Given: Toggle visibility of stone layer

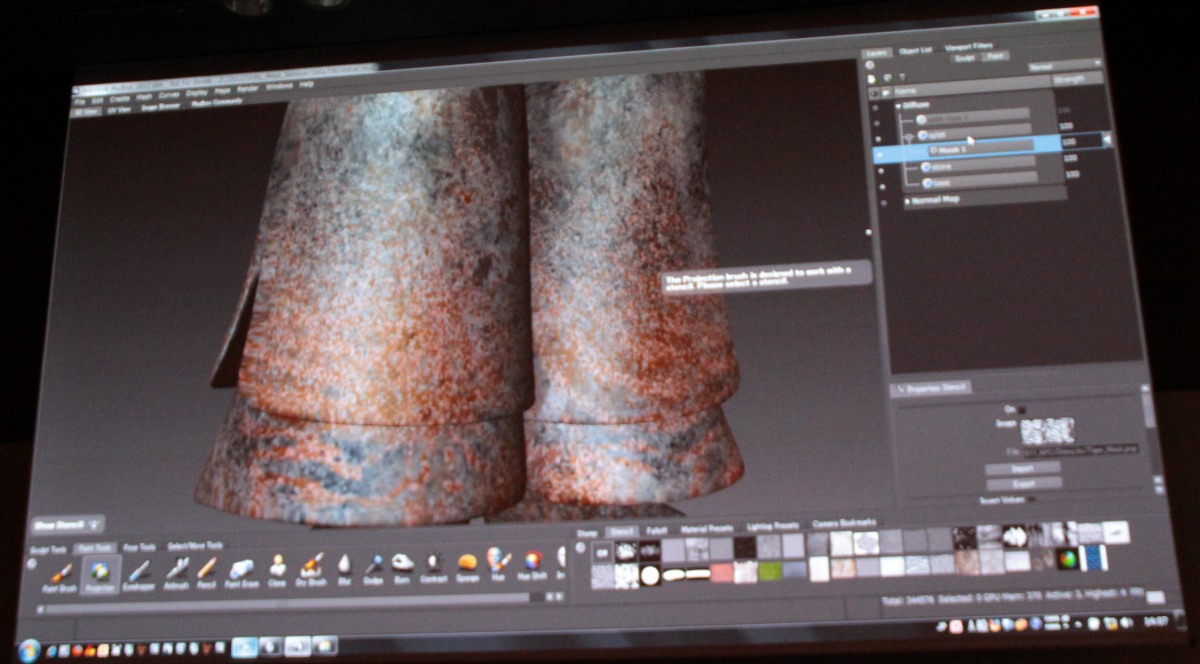Looking at the screenshot, I should tap(881, 171).
